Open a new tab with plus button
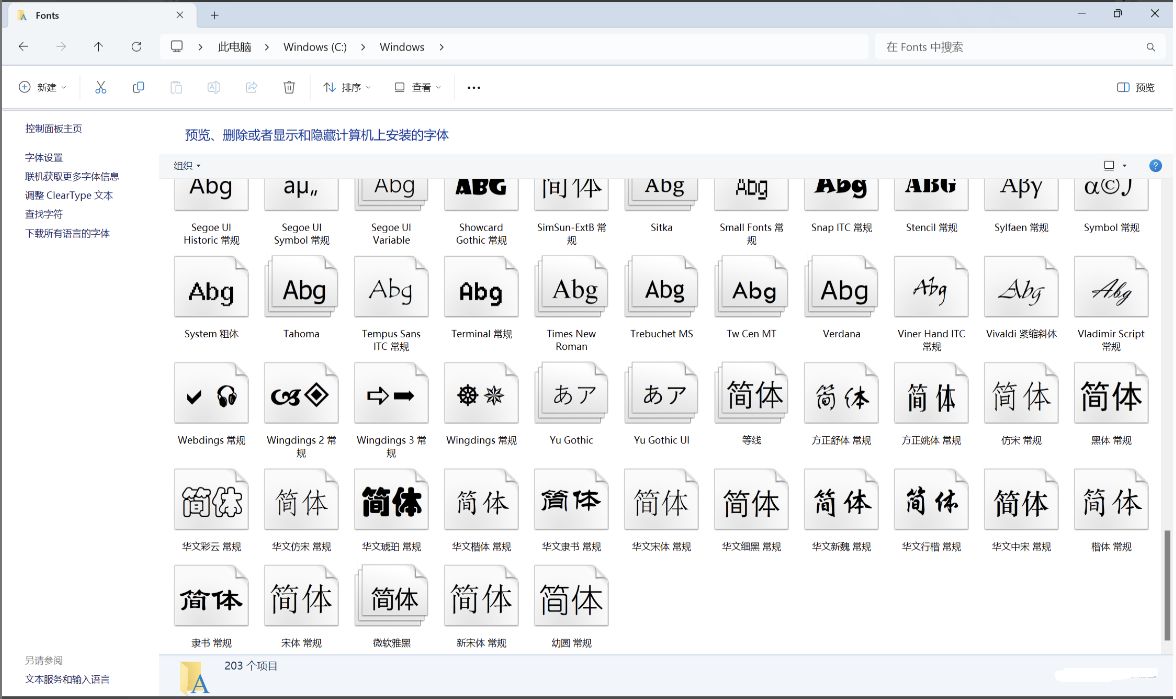Screen dimensions: 1176x699 point(214,15)
